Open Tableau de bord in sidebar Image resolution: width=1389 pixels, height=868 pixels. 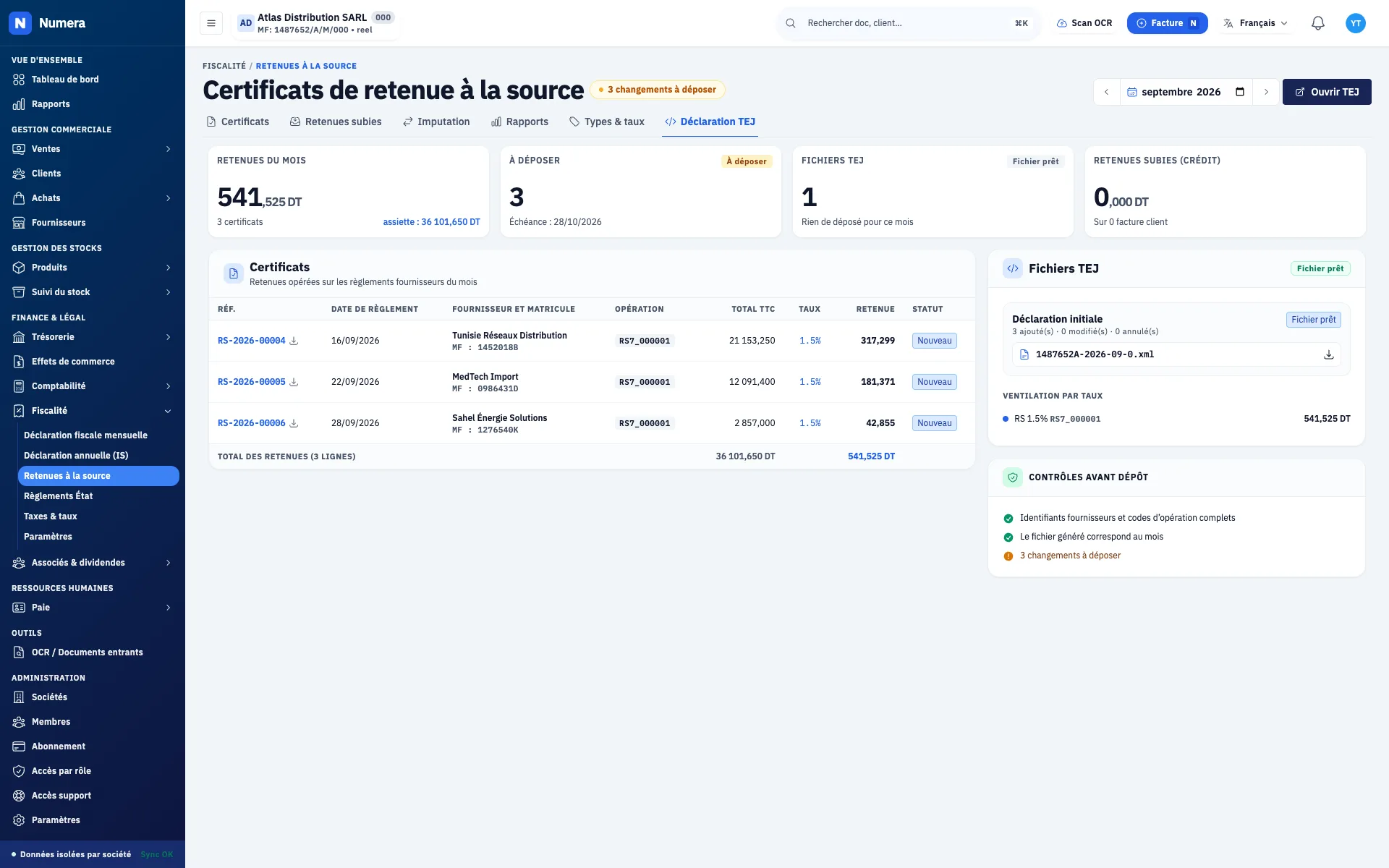coord(93,80)
